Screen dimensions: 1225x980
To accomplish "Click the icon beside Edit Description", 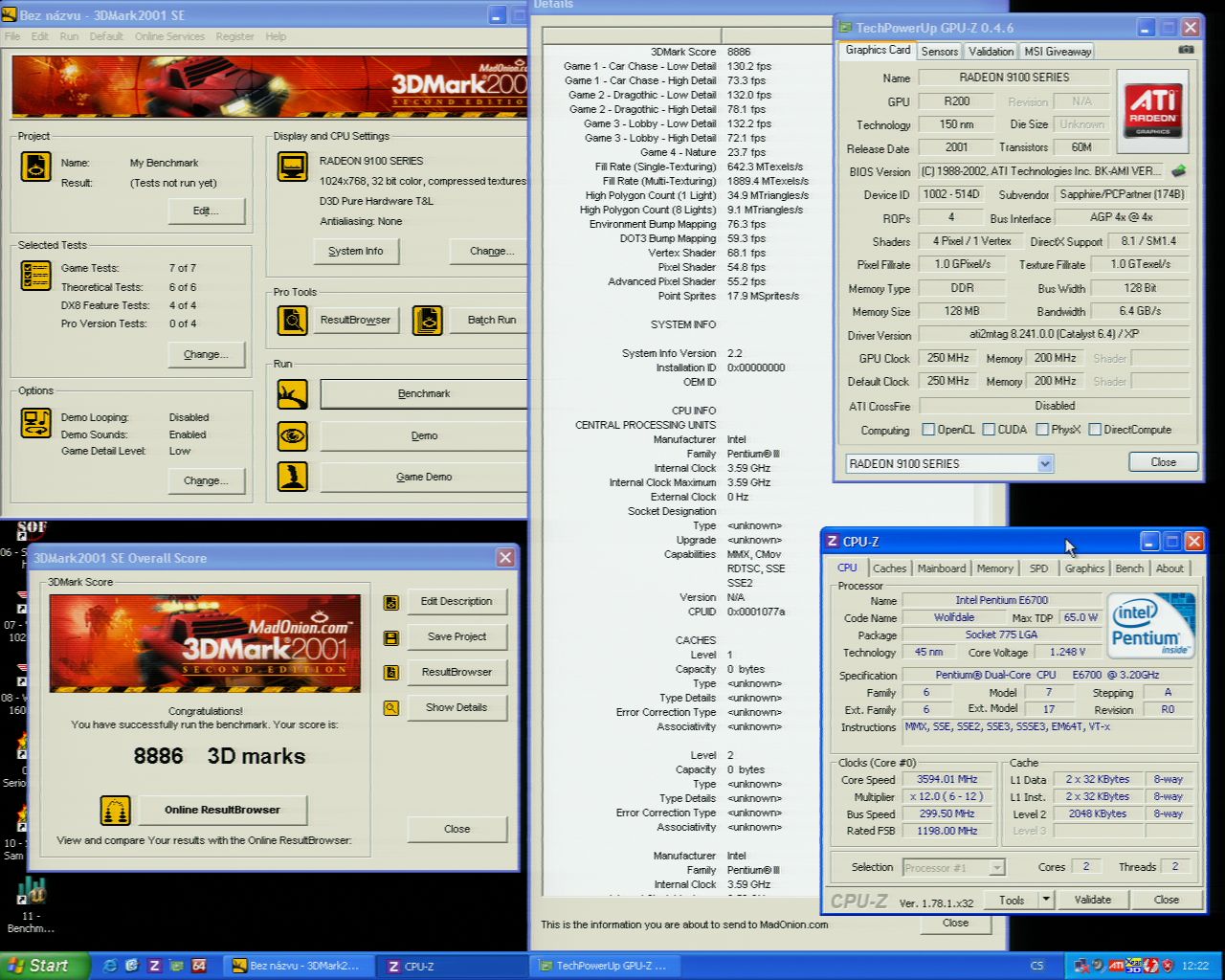I will click(x=390, y=602).
